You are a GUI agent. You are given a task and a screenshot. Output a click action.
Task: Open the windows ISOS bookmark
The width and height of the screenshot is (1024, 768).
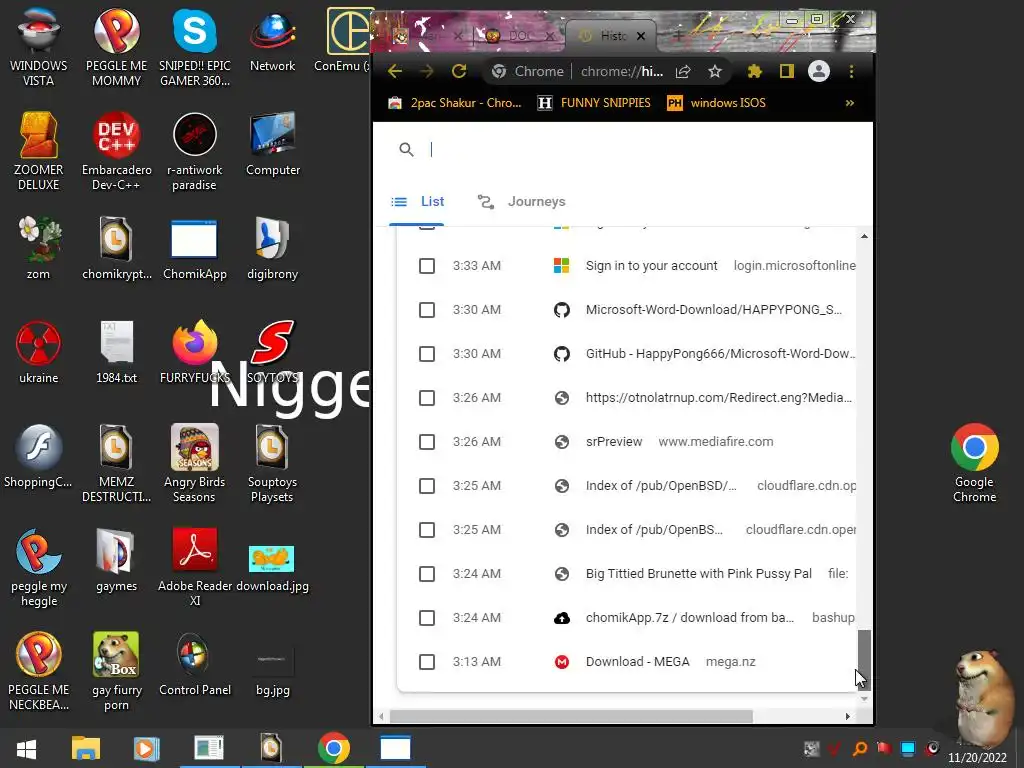point(716,103)
